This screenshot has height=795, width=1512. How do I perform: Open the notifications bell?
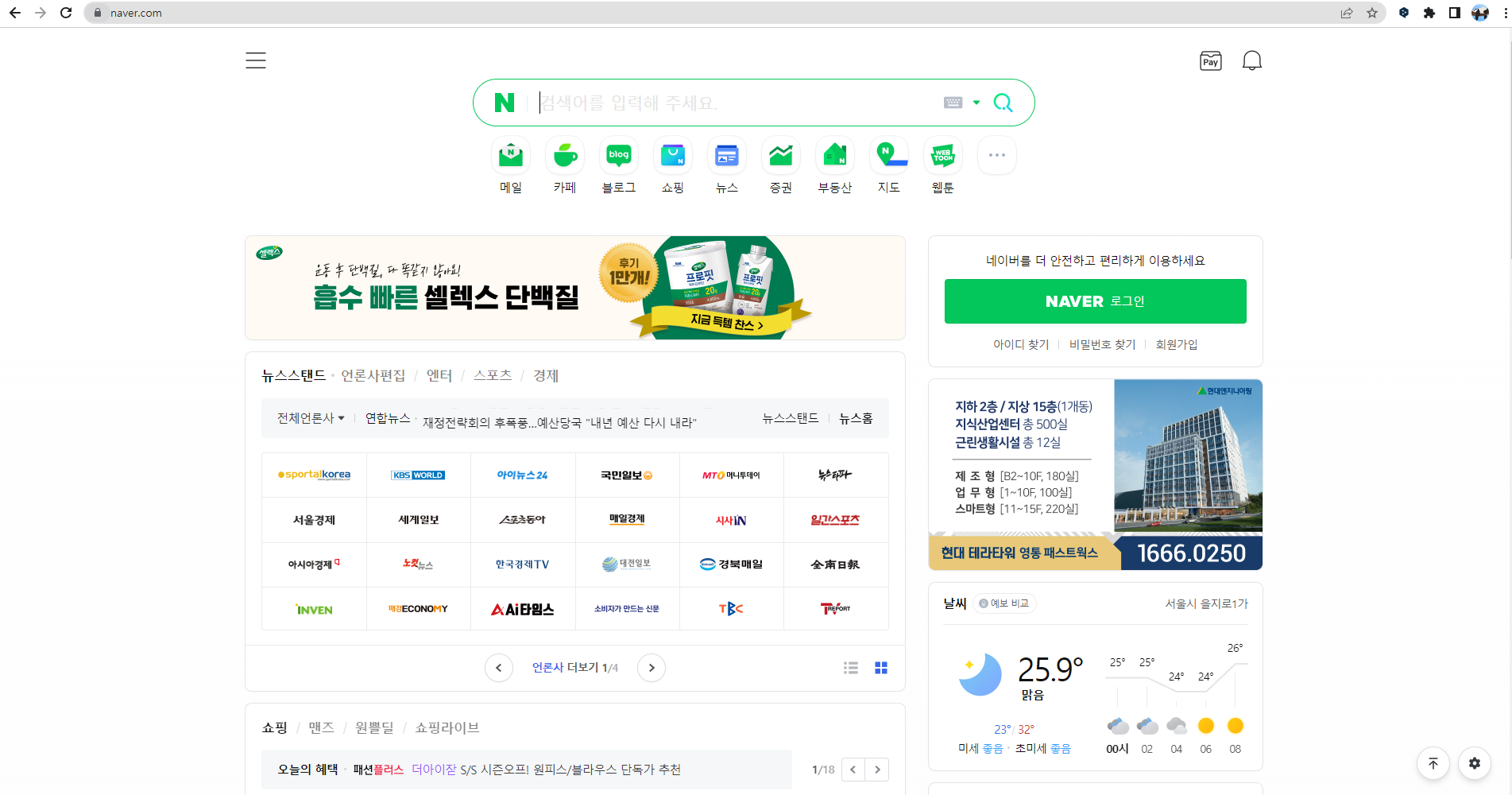[x=1252, y=61]
